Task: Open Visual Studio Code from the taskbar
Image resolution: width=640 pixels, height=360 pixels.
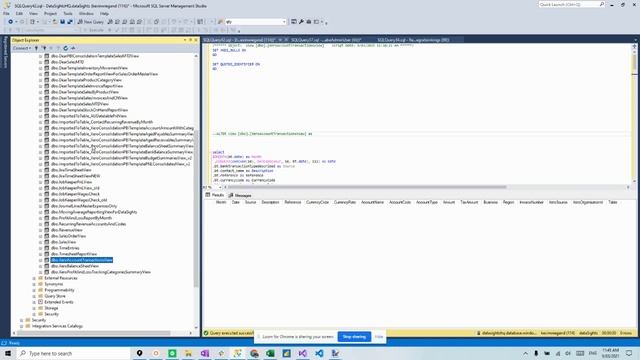Action: [x=319, y=353]
